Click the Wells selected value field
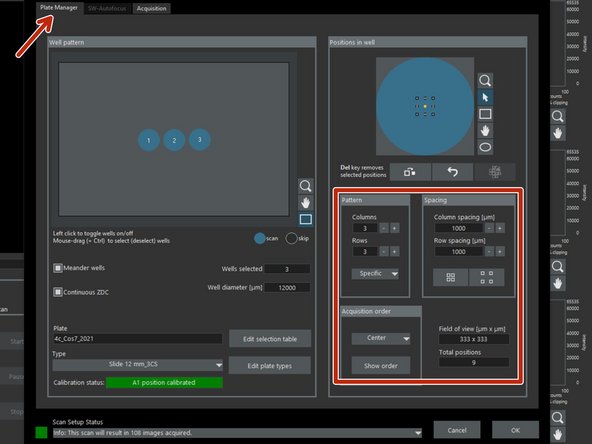Screen dimensions: 592x444 pyautogui.click(x=287, y=269)
